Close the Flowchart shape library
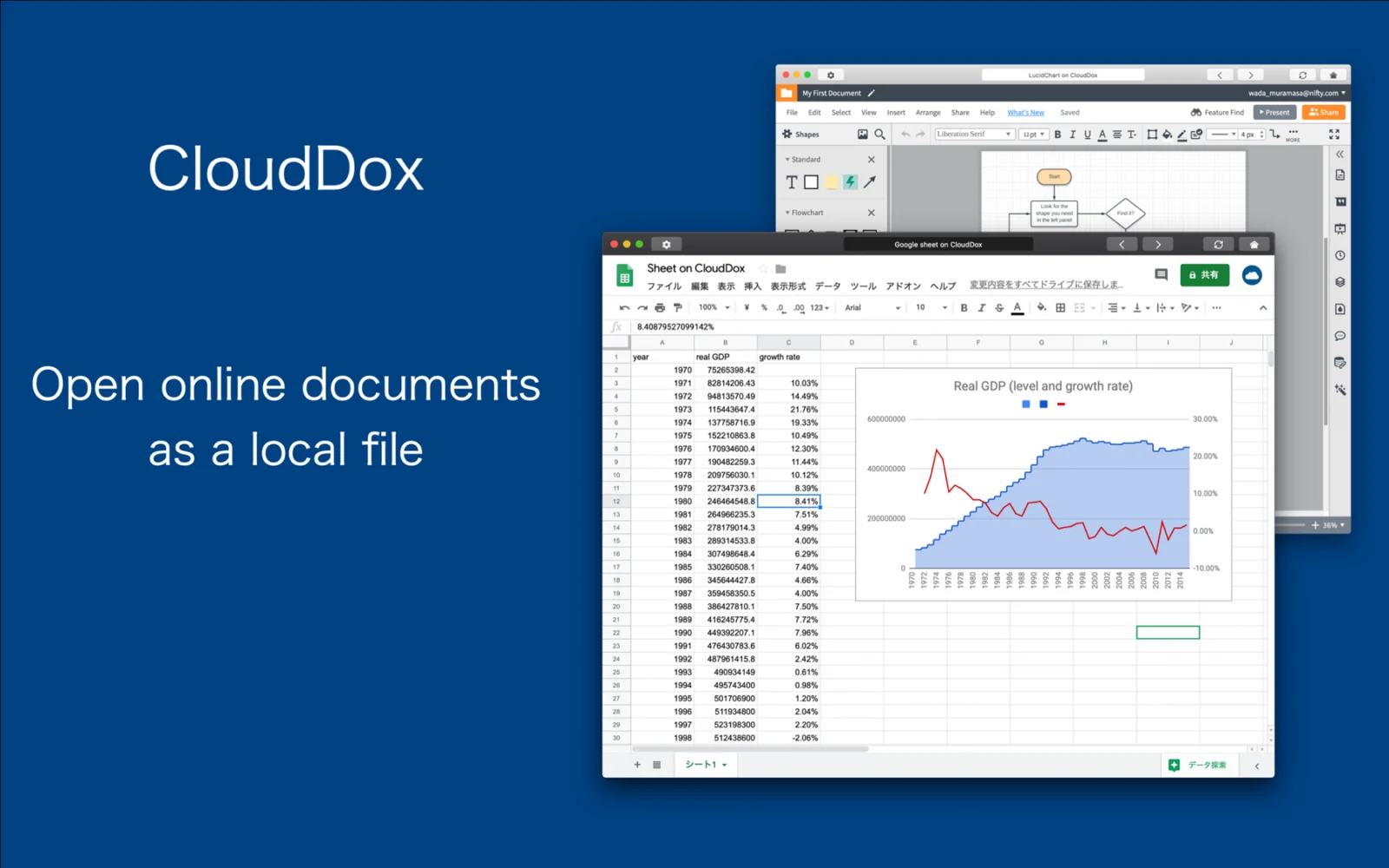 coord(872,213)
